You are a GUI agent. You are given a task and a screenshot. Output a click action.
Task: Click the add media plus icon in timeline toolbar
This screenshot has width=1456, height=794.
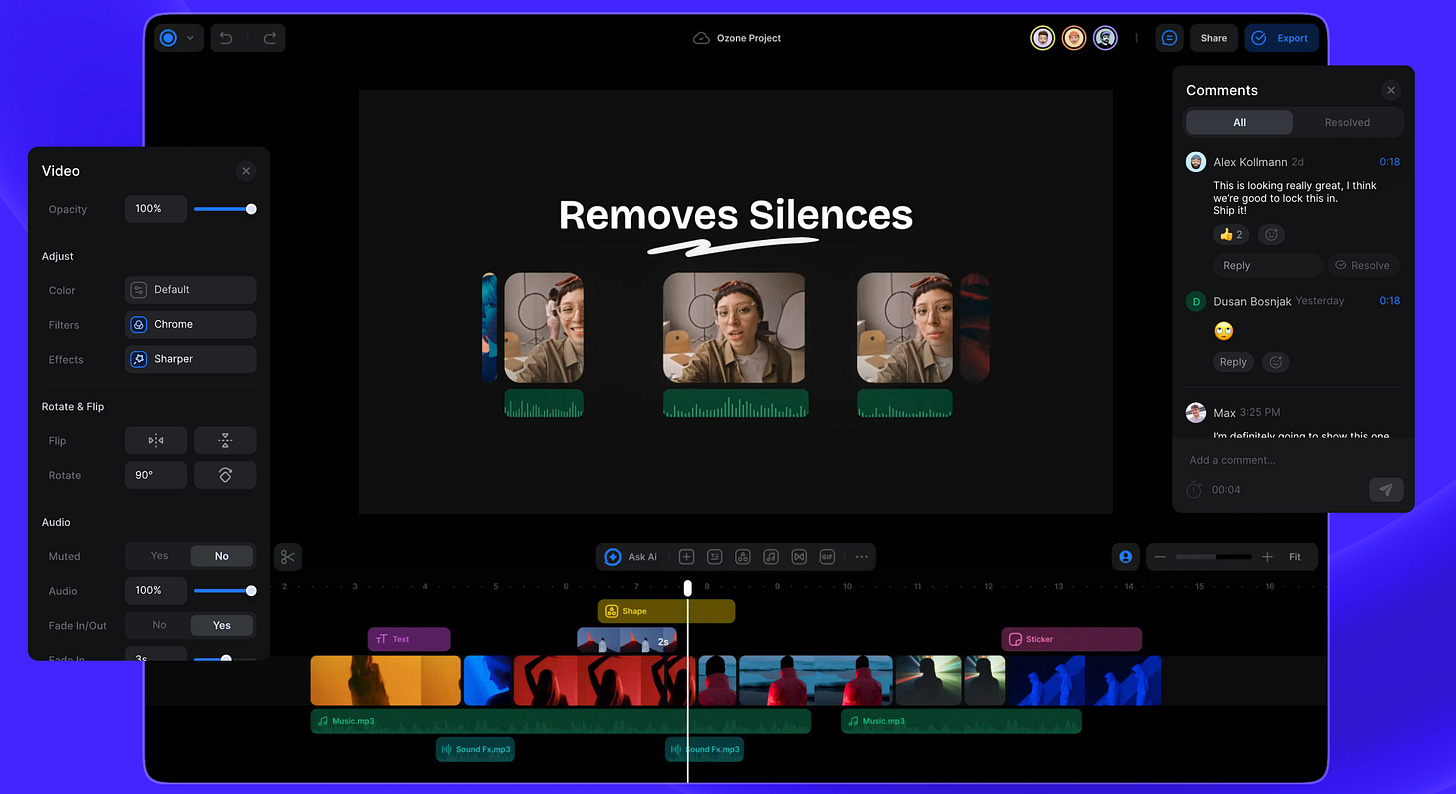point(686,557)
